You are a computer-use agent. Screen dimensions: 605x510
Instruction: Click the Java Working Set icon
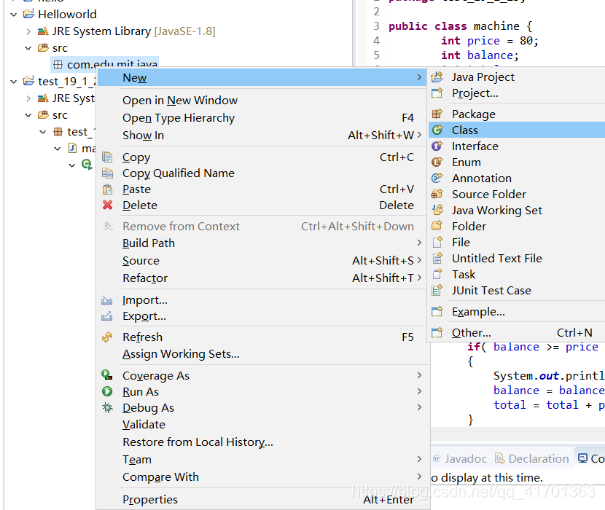(437, 210)
